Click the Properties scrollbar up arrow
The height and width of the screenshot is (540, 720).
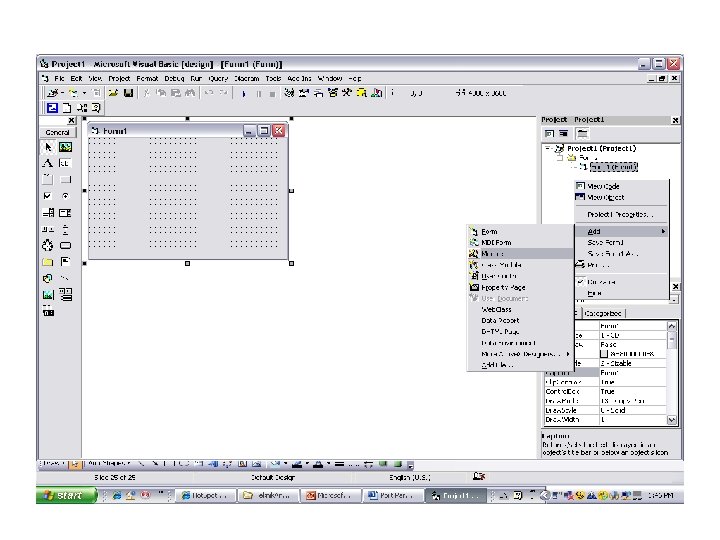pos(672,326)
